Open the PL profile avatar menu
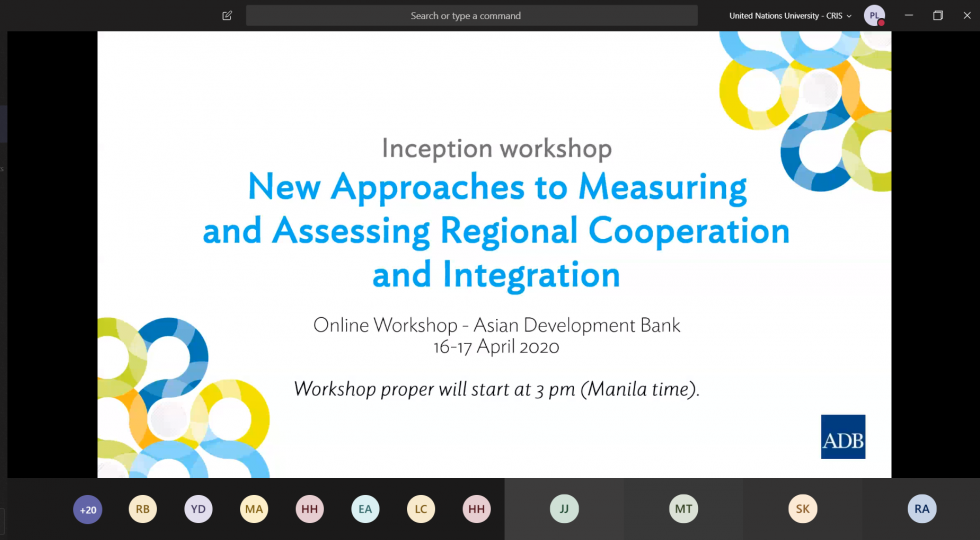The width and height of the screenshot is (980, 540). click(x=874, y=16)
